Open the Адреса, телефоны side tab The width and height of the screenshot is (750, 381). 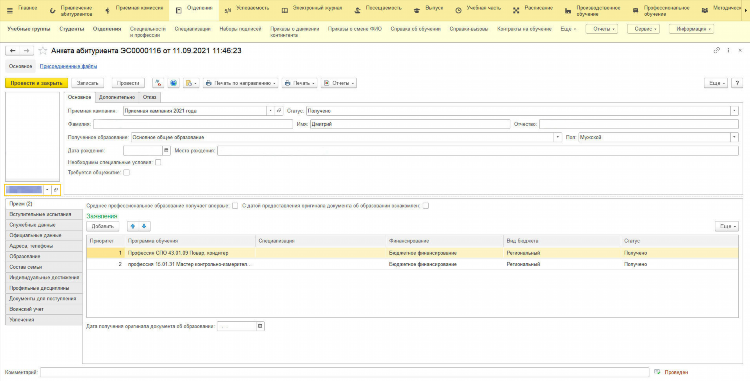point(44,246)
